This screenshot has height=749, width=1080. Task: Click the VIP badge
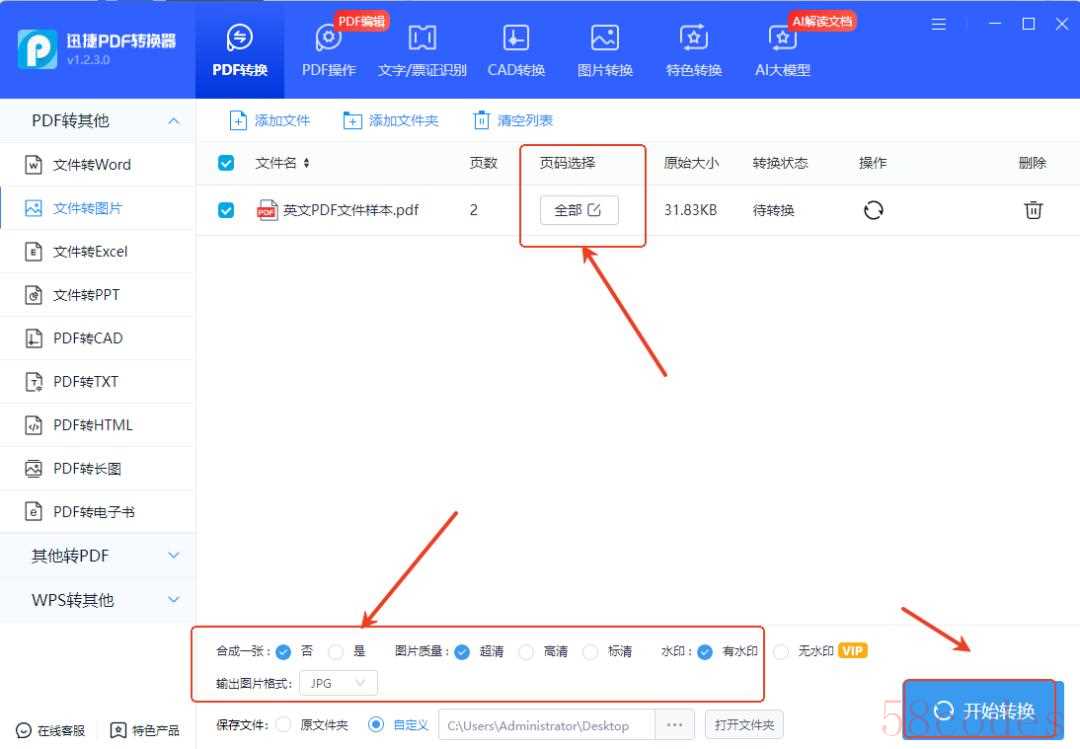[x=852, y=651]
